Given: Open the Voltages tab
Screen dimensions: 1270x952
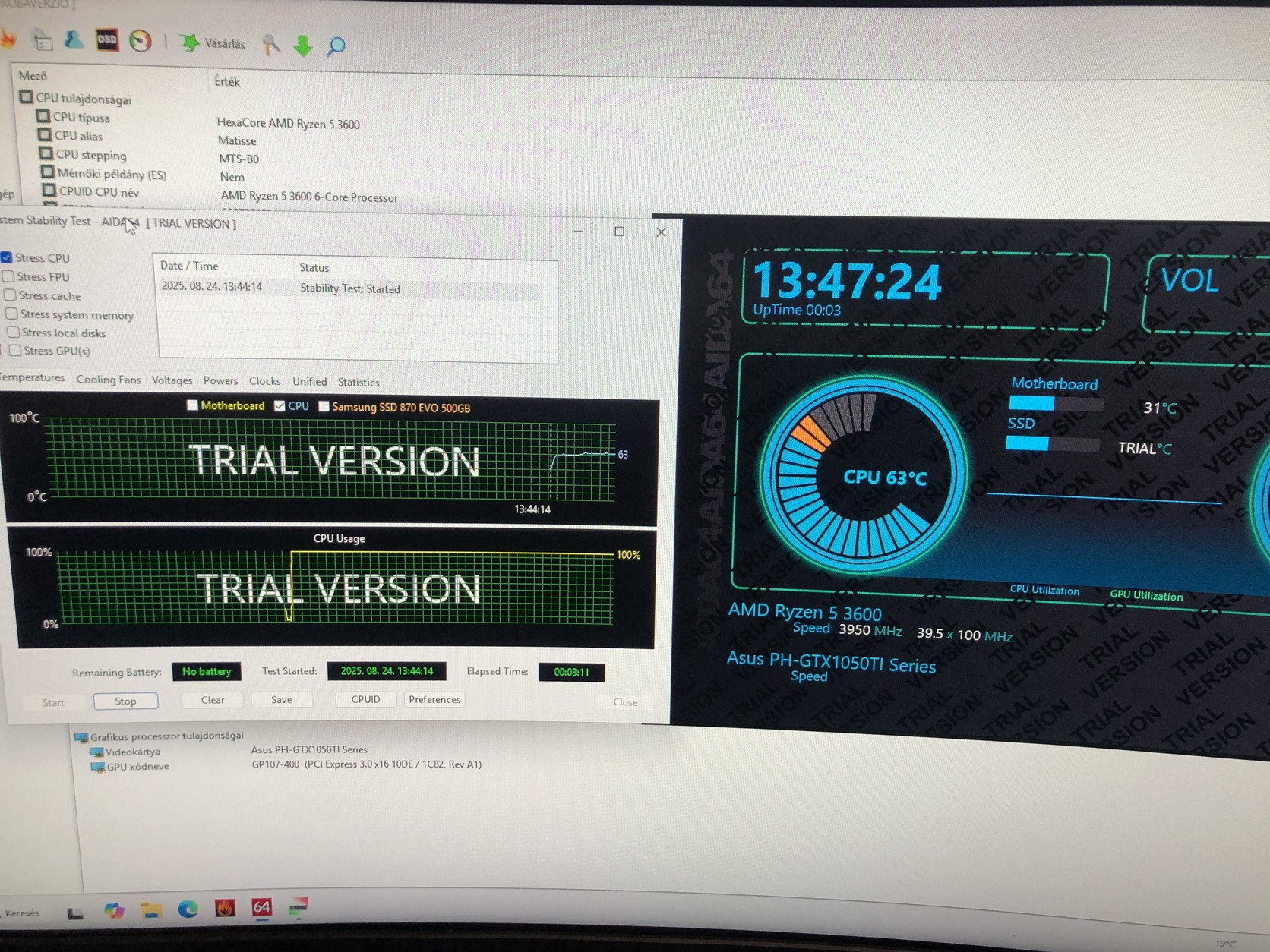Looking at the screenshot, I should point(172,380).
